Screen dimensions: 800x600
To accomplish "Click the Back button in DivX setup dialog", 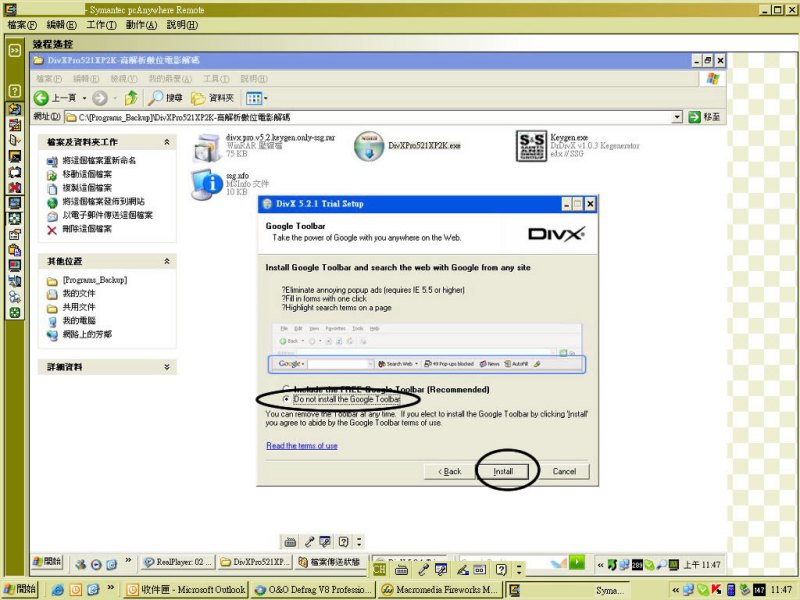I will click(x=450, y=471).
